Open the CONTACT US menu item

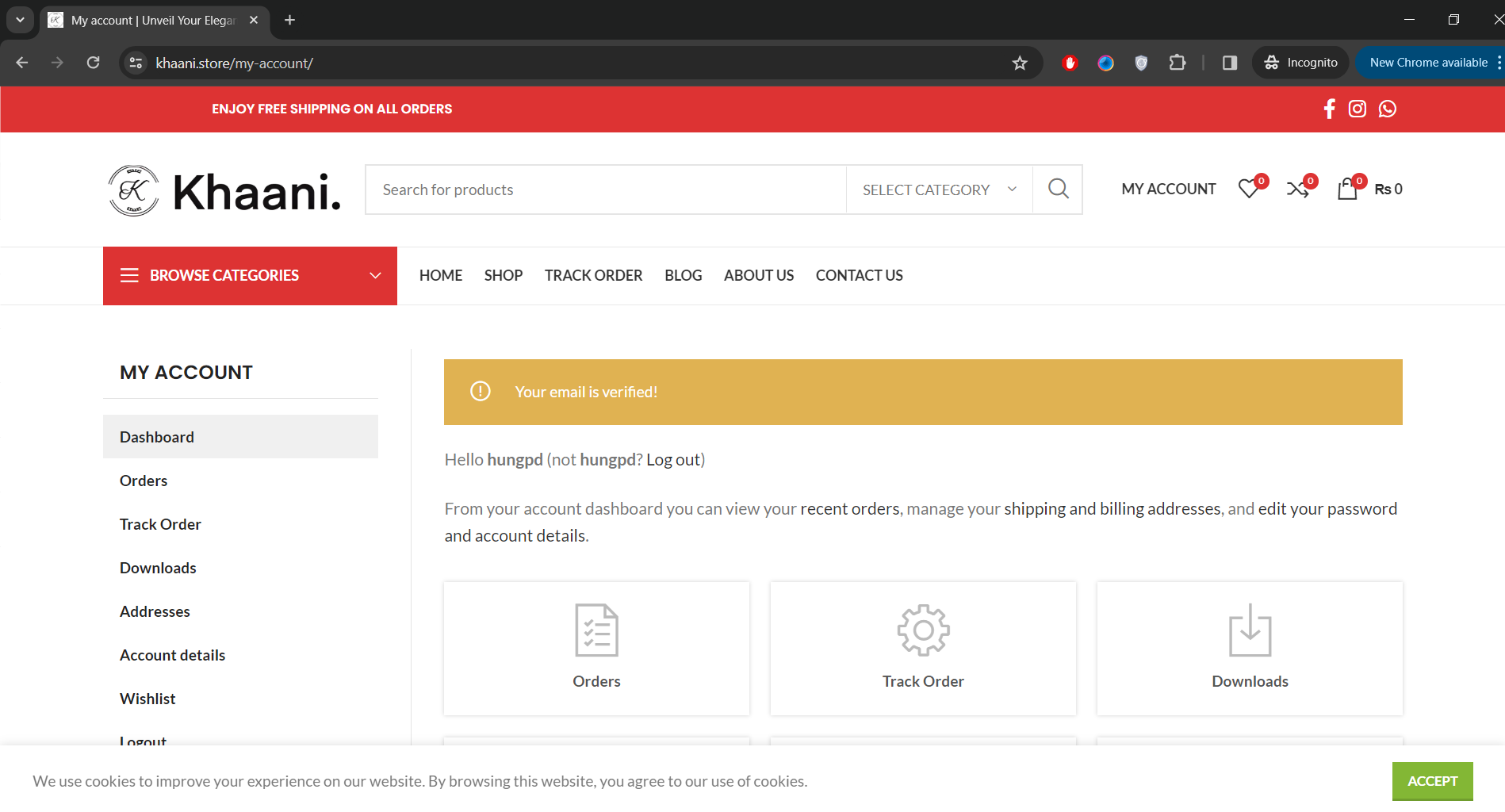coord(860,275)
